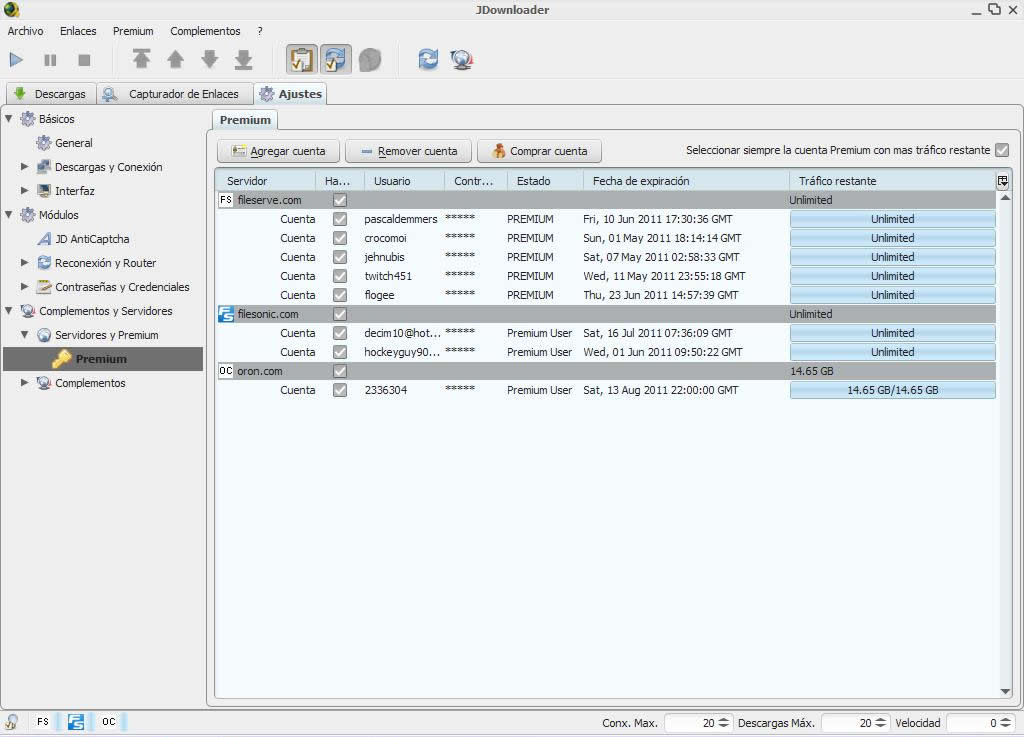Expand the Complementos child node
Viewport: 1024px width, 737px height.
[x=24, y=383]
